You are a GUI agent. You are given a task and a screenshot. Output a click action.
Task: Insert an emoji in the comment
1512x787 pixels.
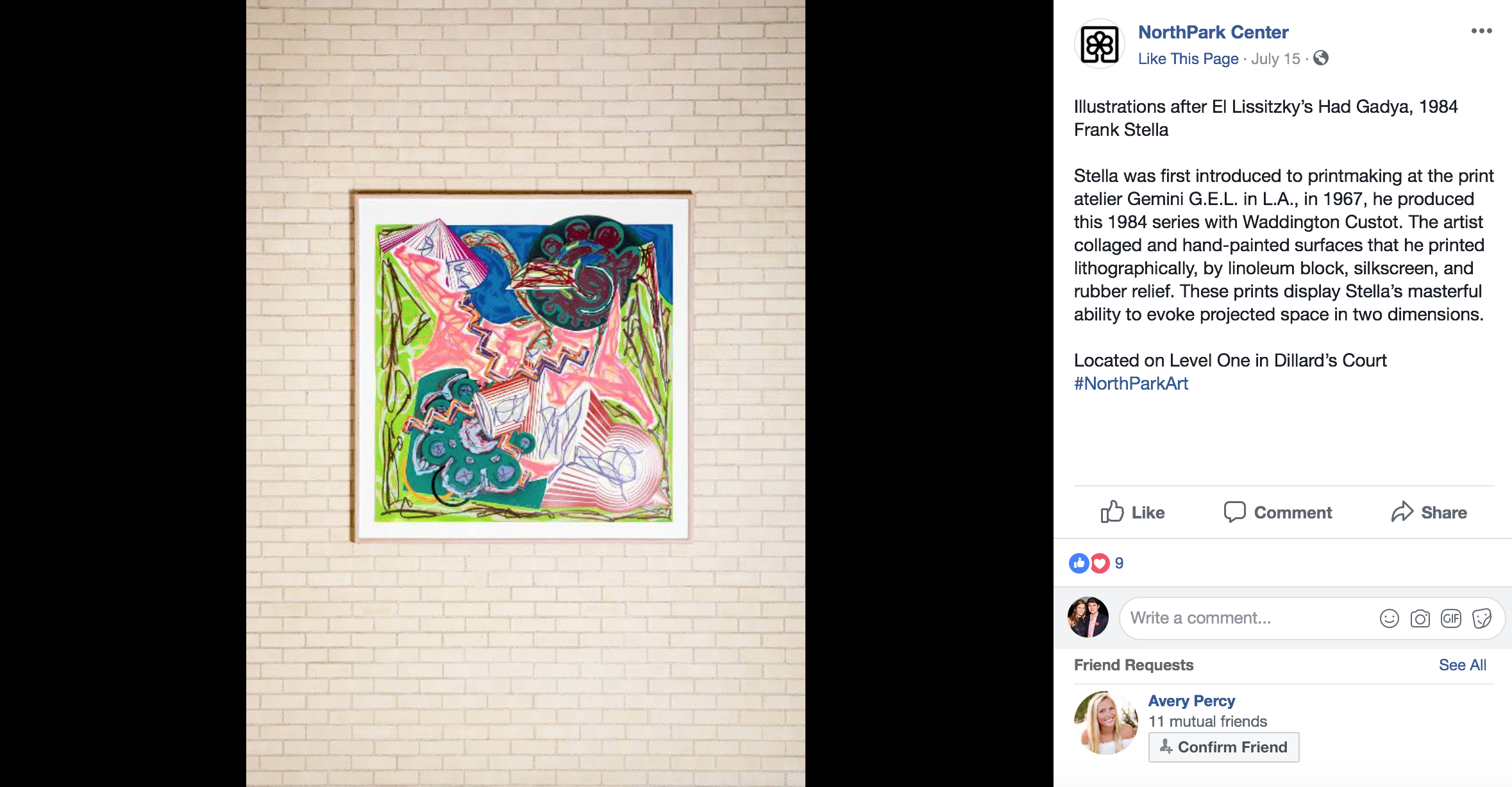(1390, 618)
